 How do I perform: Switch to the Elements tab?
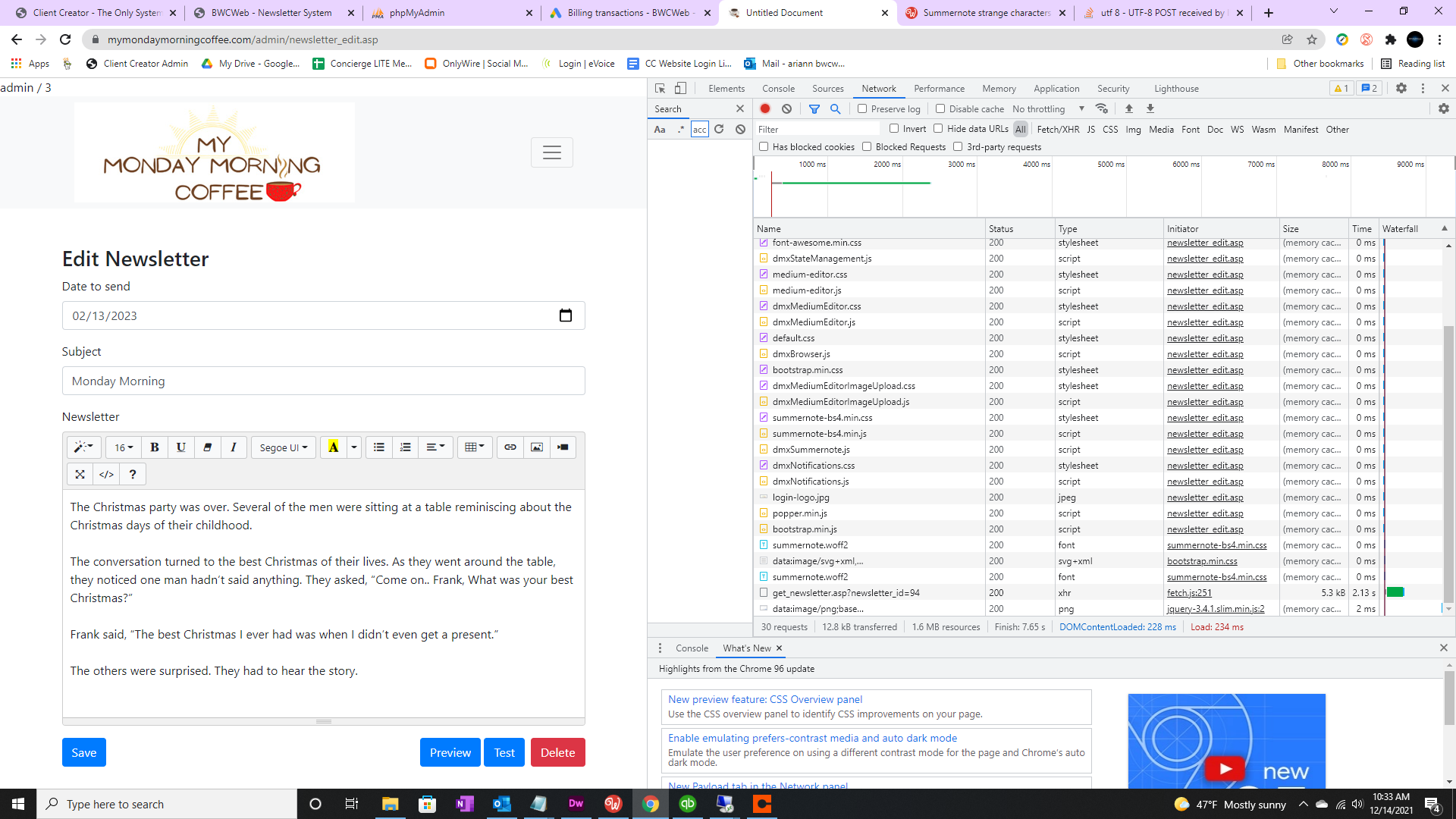[x=726, y=89]
